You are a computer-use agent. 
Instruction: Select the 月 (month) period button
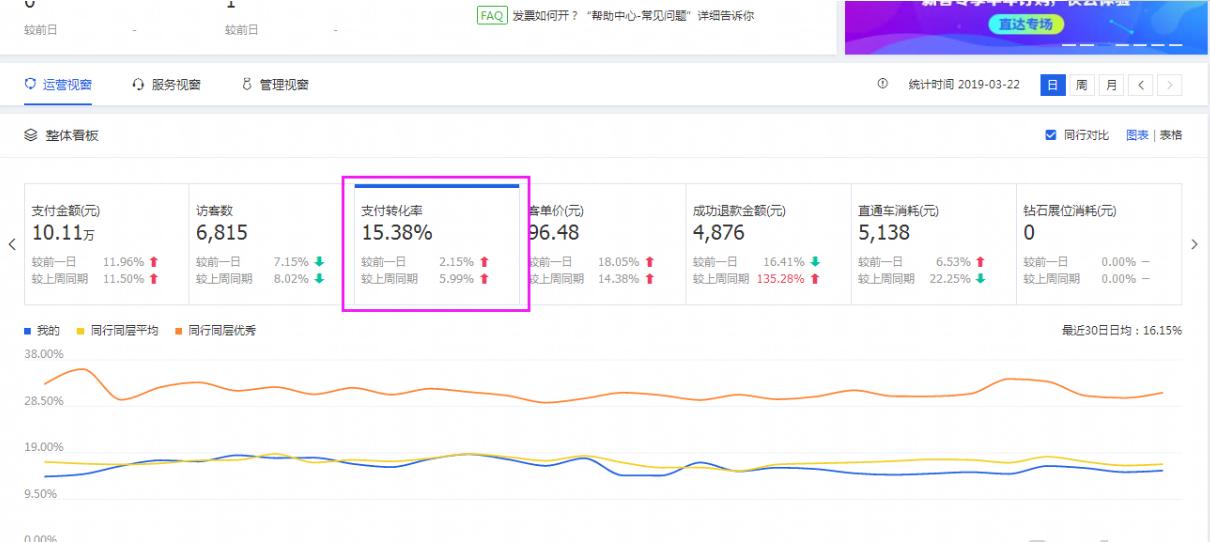pyautogui.click(x=1110, y=85)
